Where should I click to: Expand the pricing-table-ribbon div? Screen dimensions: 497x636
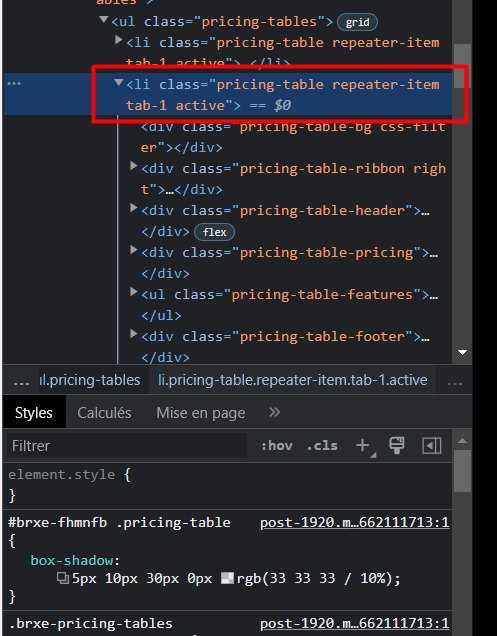[x=133, y=165]
